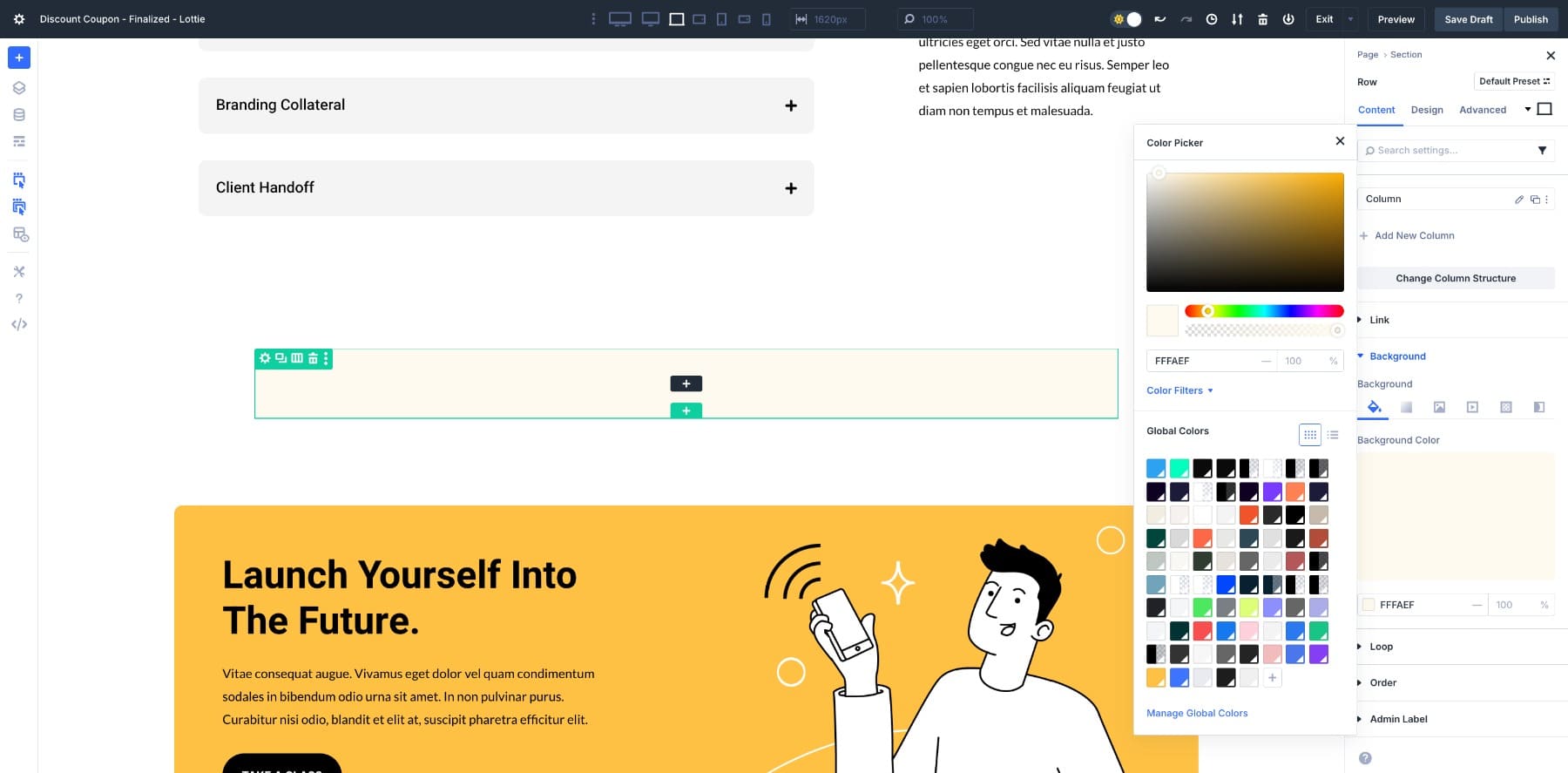Select the phone view icon in top bar

pos(767,19)
